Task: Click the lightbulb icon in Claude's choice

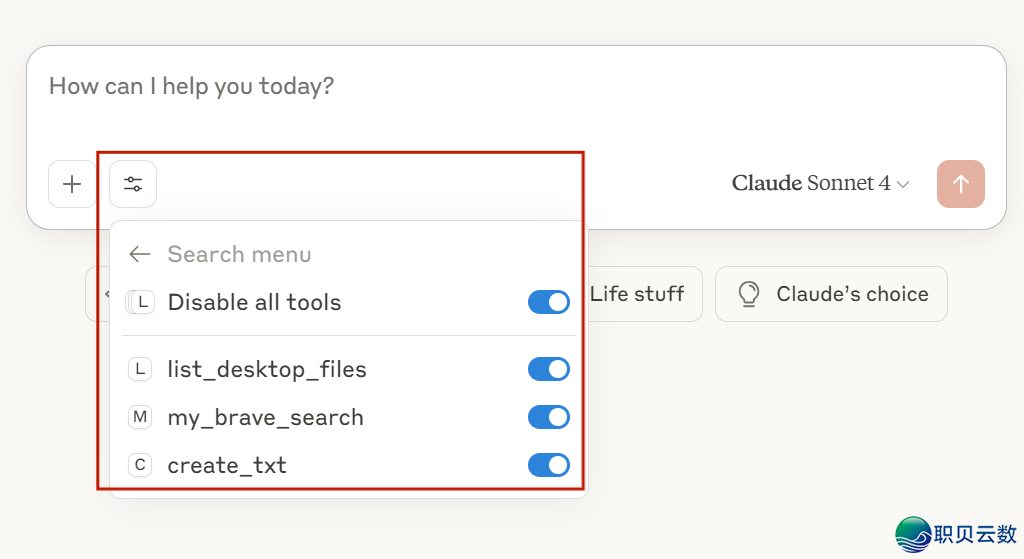Action: (x=747, y=294)
